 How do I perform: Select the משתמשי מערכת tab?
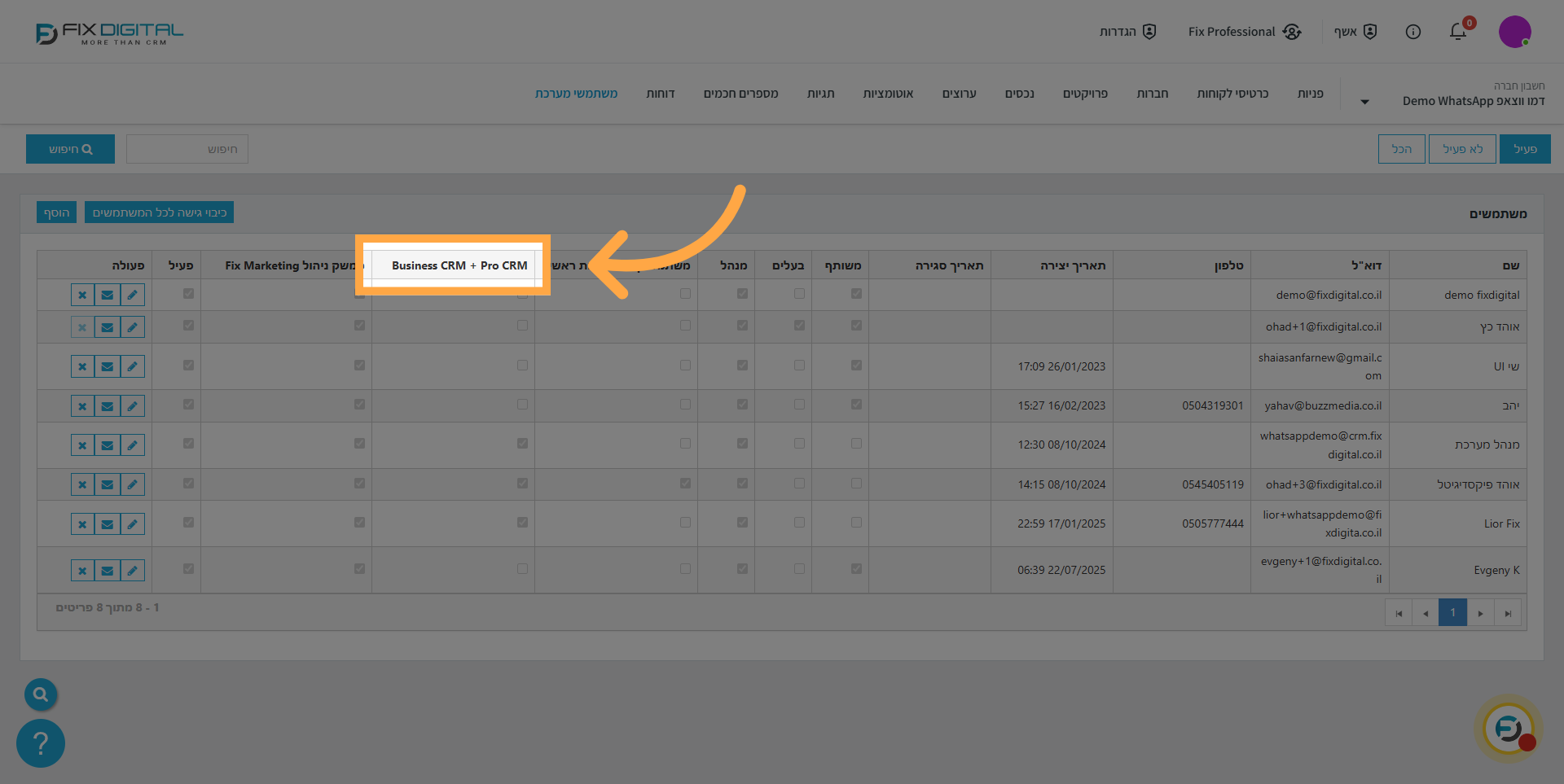click(576, 94)
